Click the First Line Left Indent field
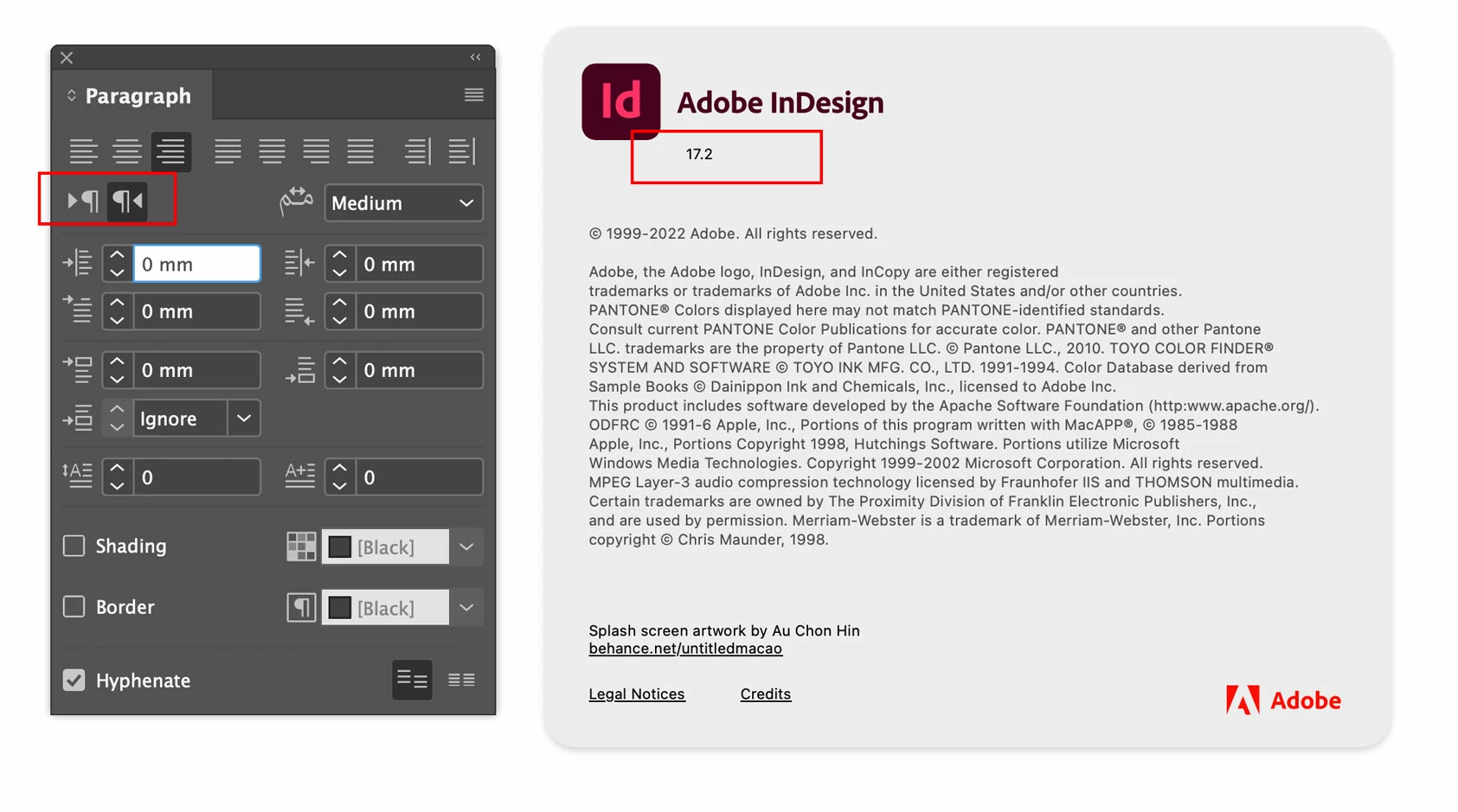This screenshot has width=1458, height=812. [196, 311]
